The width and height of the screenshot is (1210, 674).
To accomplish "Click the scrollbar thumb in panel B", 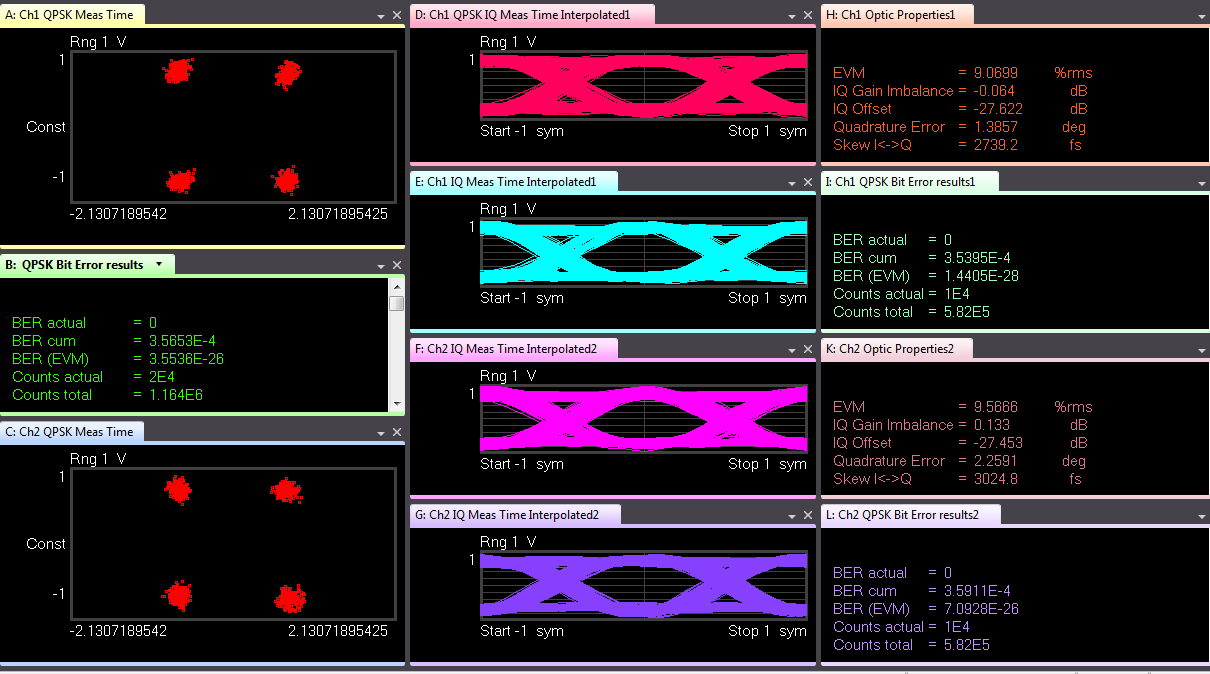I will click(397, 303).
